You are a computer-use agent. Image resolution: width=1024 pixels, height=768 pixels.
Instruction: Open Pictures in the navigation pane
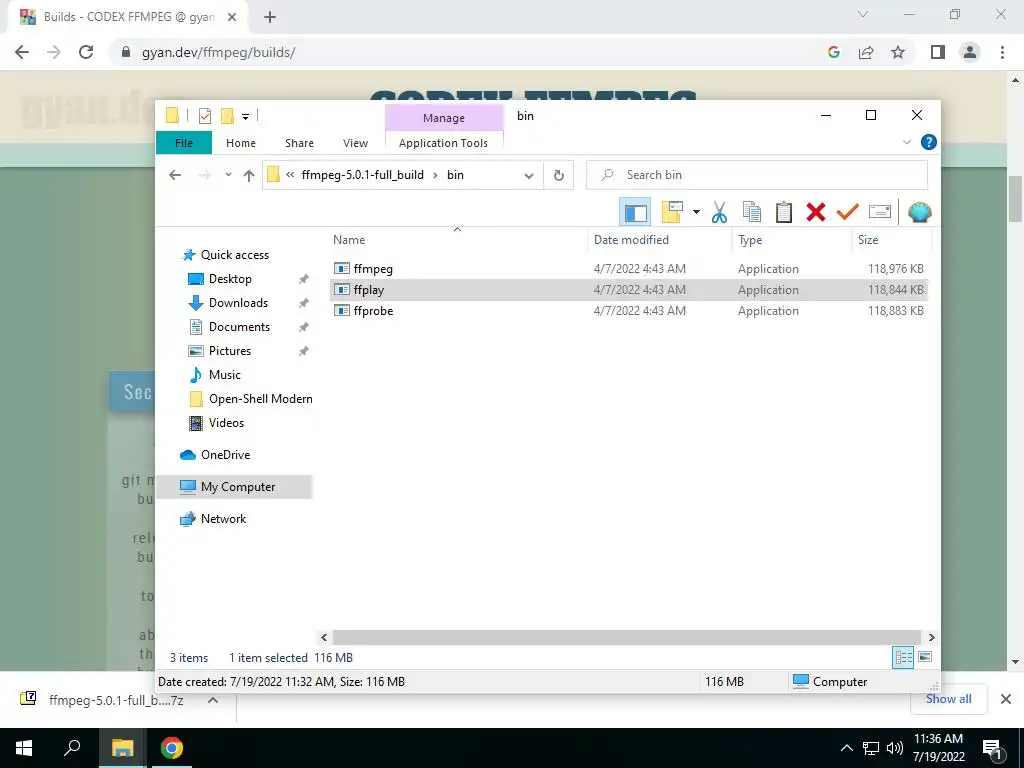[229, 351]
